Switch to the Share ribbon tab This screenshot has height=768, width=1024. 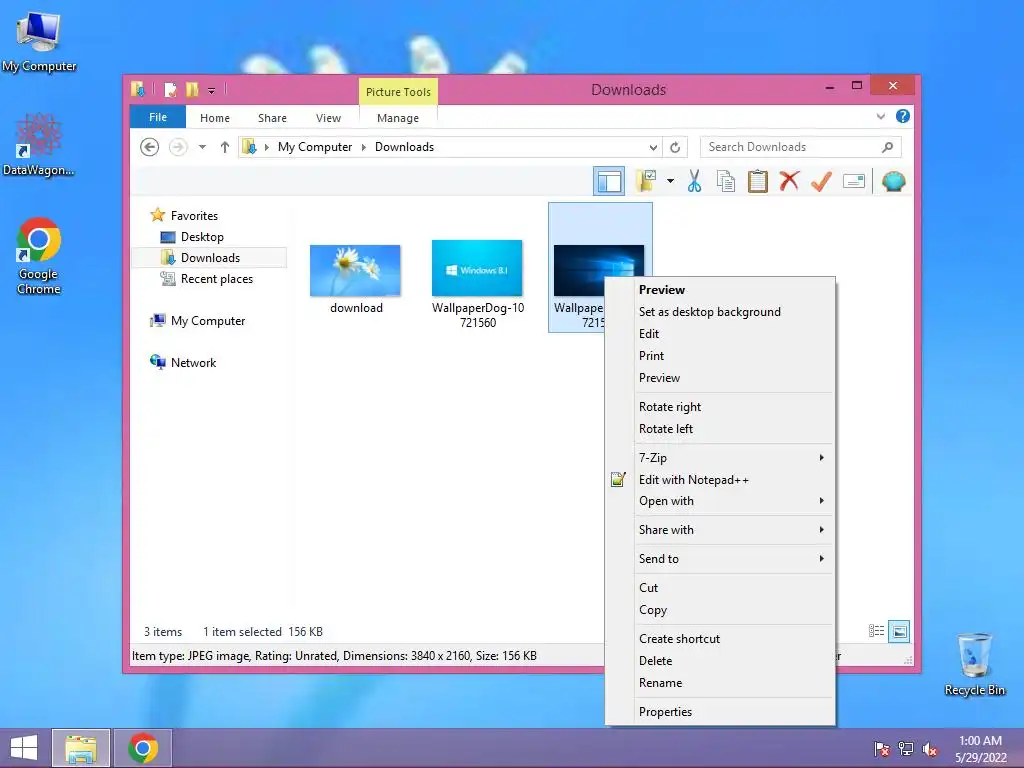[x=272, y=118]
